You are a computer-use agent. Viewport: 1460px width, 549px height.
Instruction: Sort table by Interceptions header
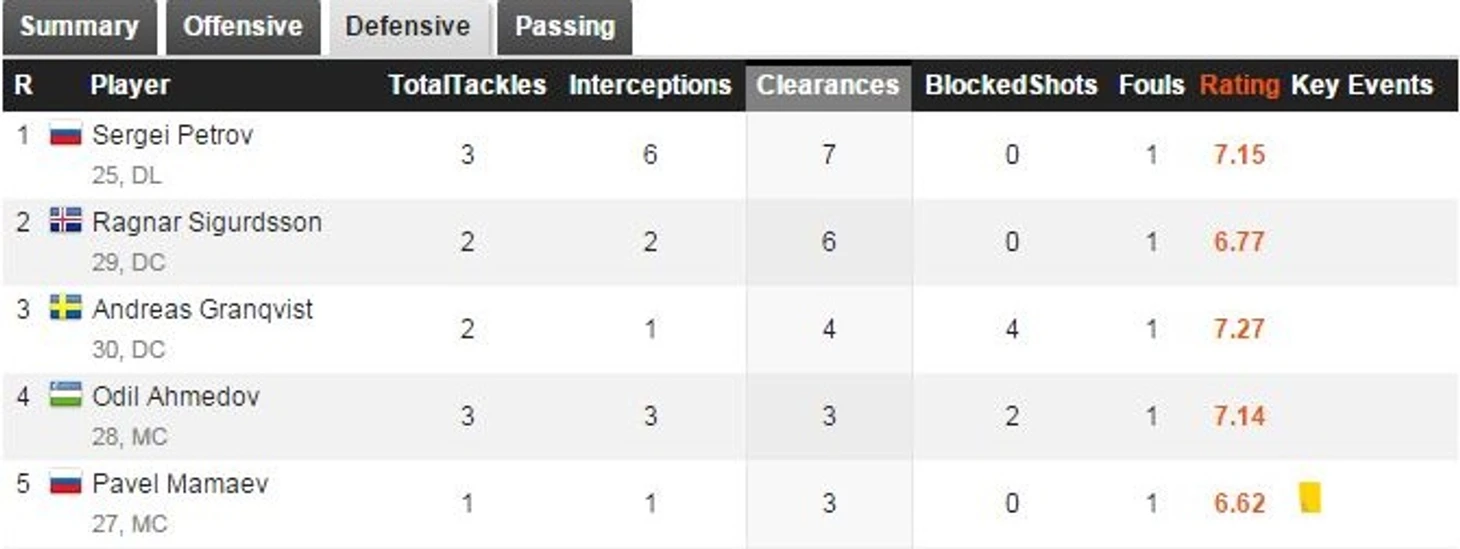point(650,86)
